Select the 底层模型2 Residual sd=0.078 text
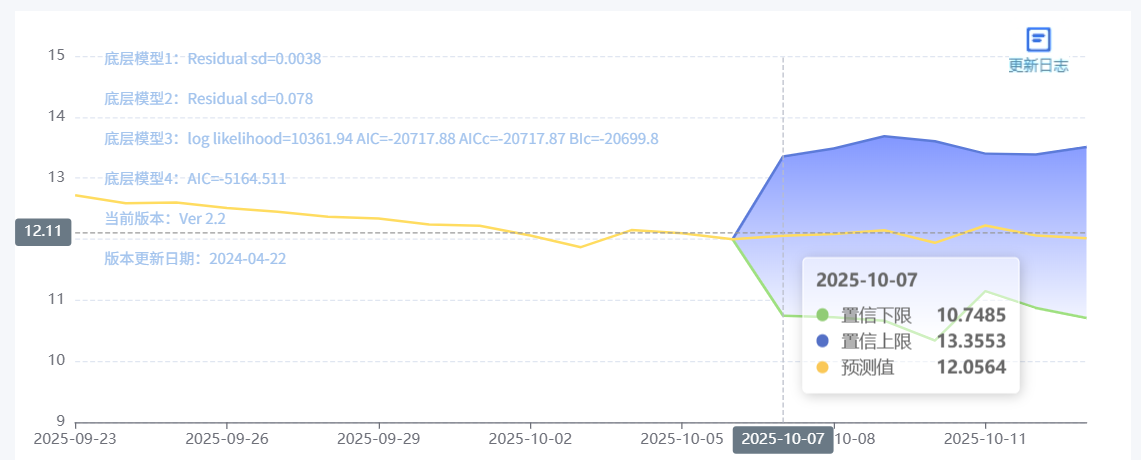The height and width of the screenshot is (460, 1141). 208,99
